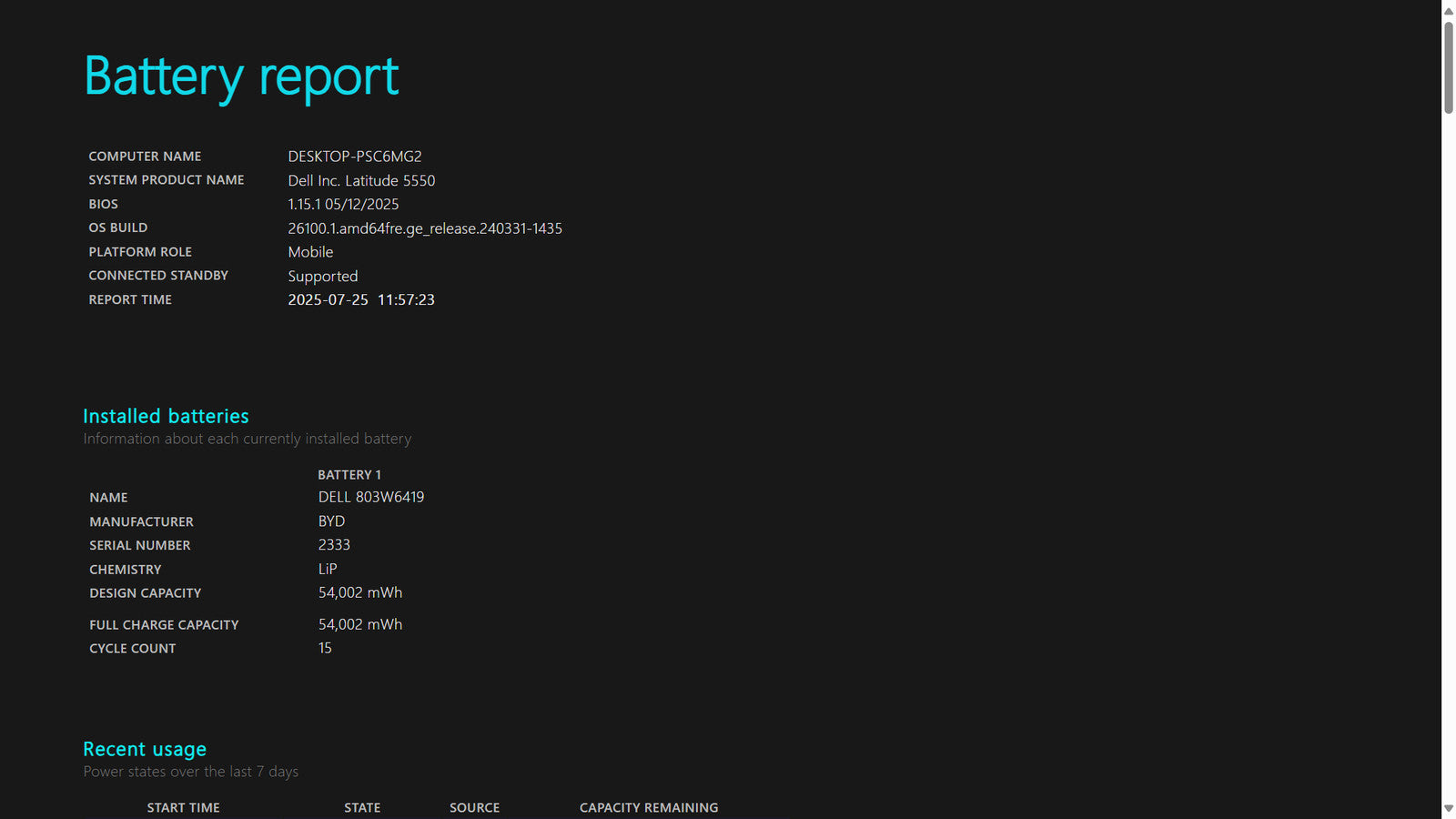Click the chemistry value LiP
This screenshot has height=819, width=1456.
328,569
